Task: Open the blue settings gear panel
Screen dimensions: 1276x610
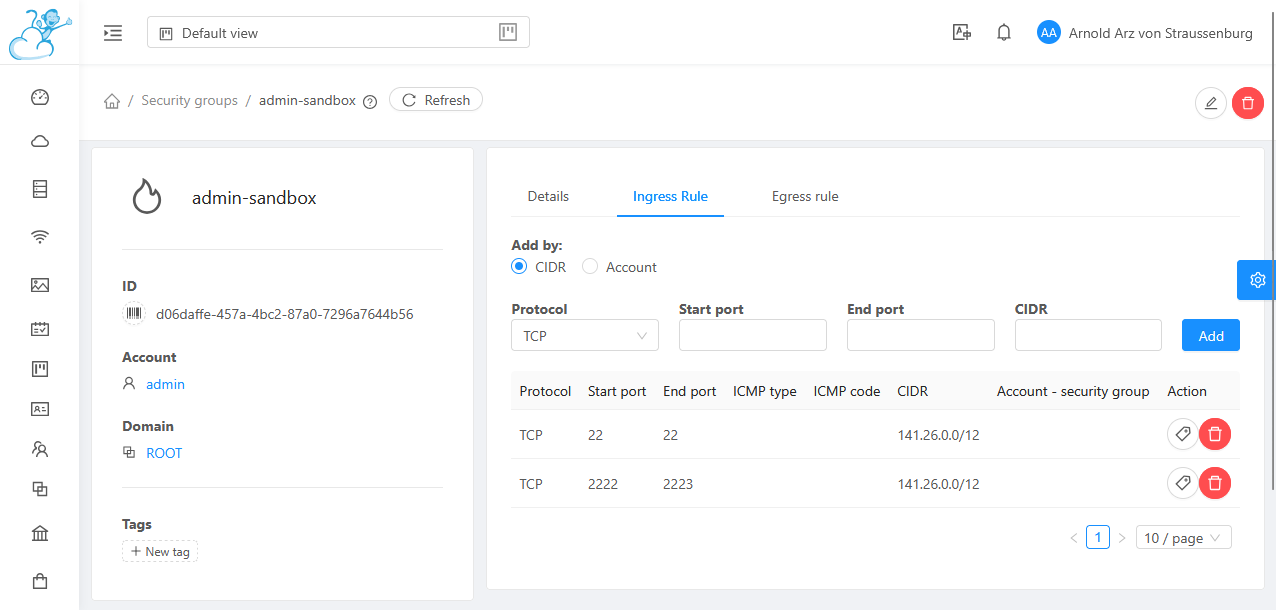Action: pos(1257,280)
